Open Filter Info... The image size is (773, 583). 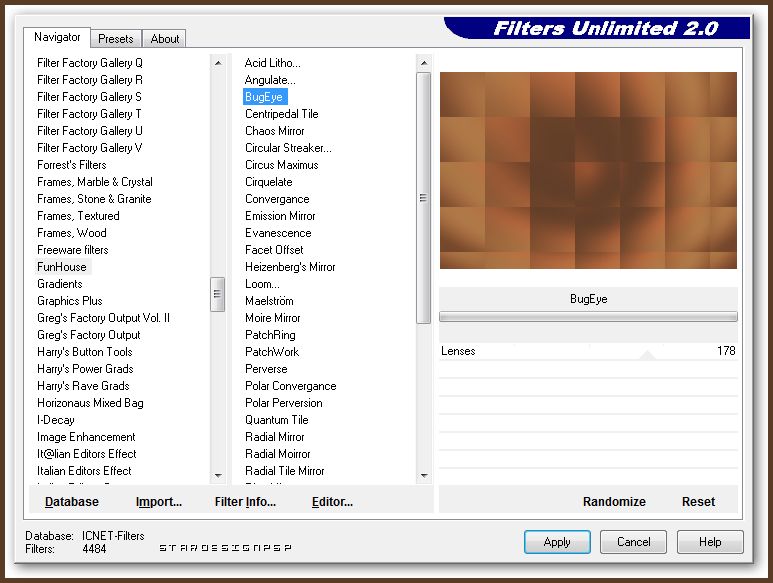(245, 502)
